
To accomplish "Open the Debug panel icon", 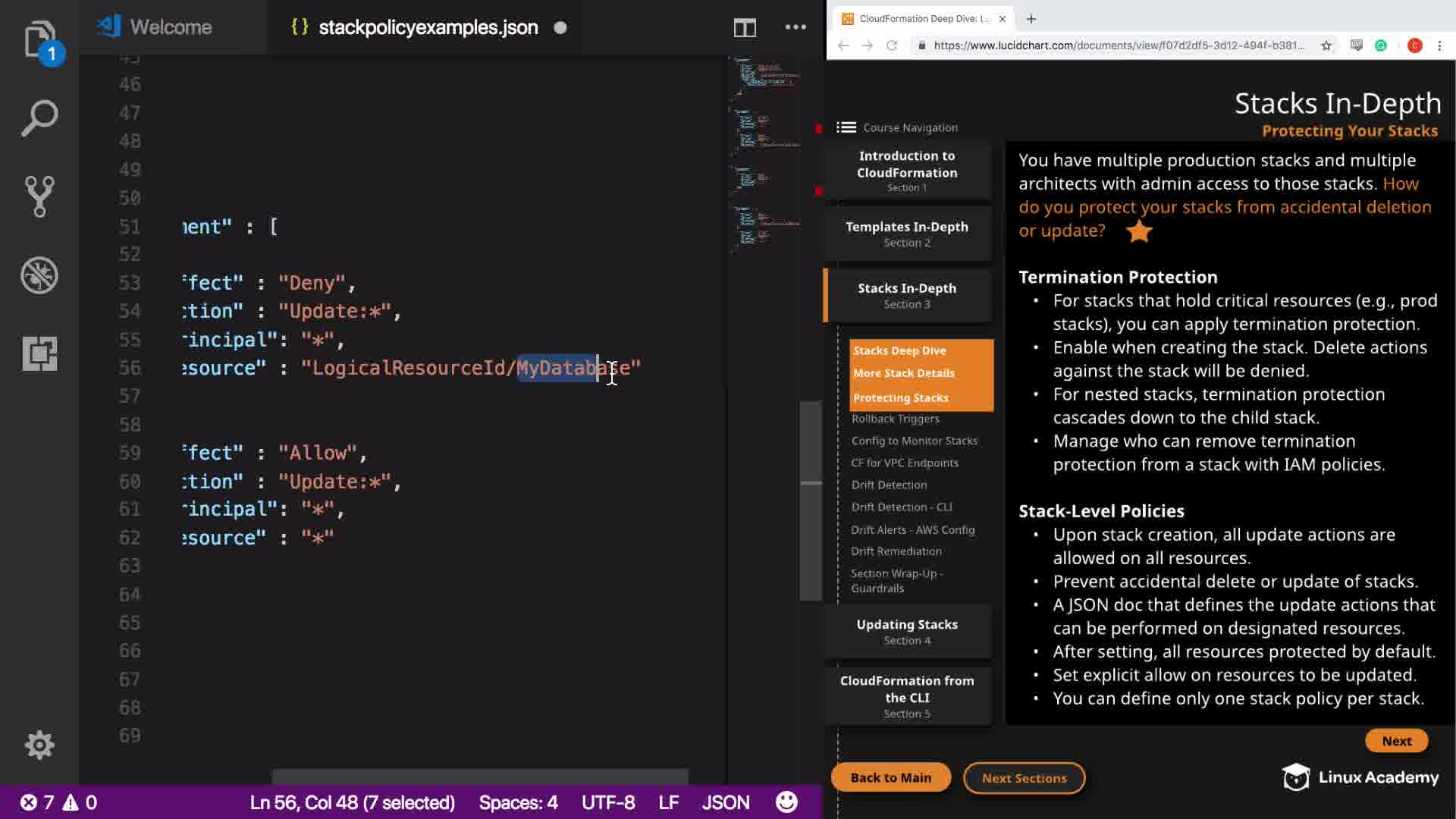I will (x=39, y=275).
